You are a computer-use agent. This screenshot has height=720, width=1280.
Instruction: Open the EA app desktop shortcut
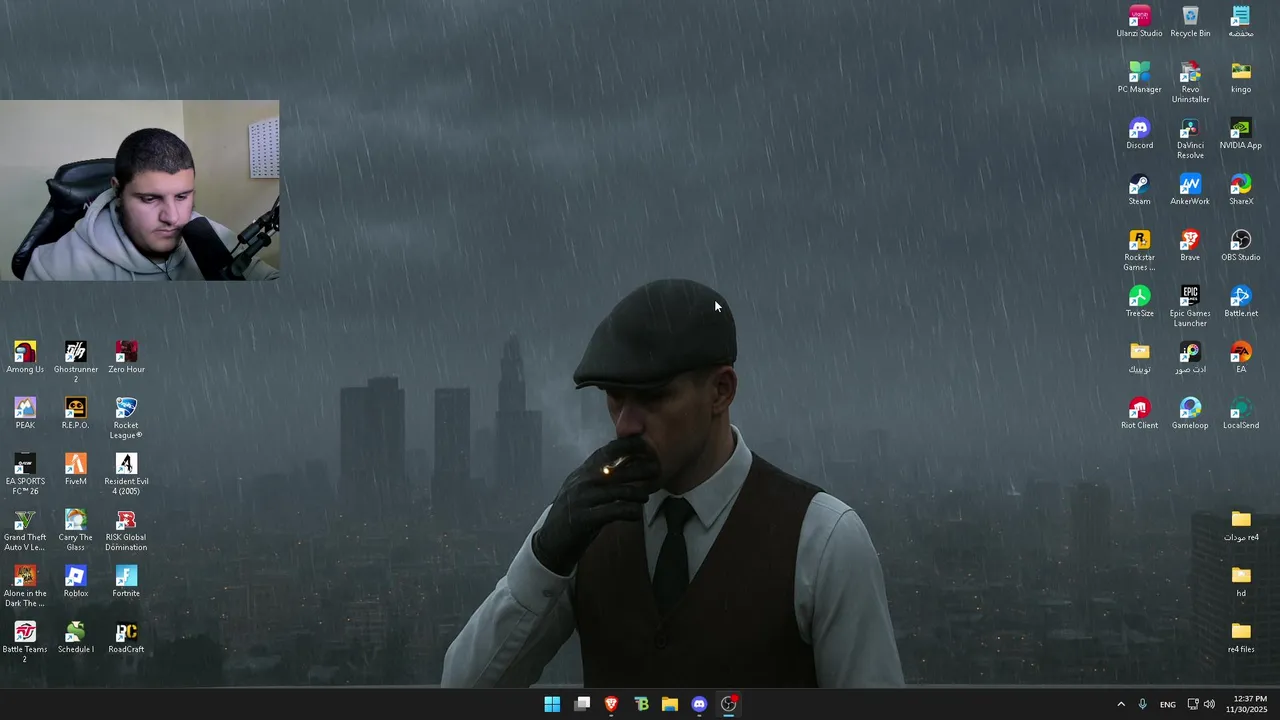click(x=1241, y=357)
